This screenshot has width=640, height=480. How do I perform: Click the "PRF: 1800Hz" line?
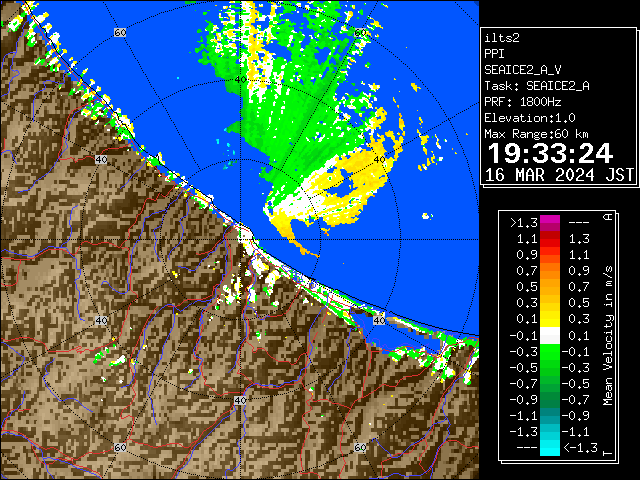click(522, 102)
